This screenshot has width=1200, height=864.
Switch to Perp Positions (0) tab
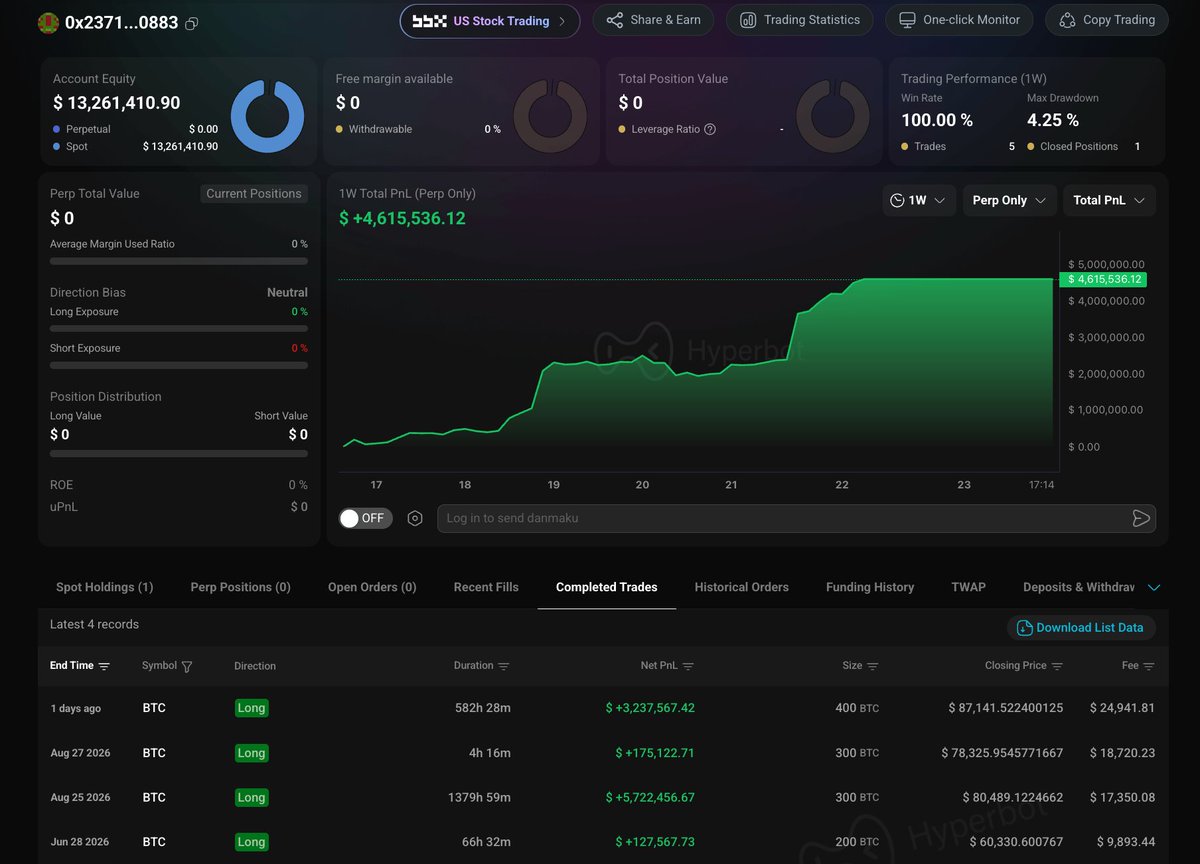coord(241,587)
